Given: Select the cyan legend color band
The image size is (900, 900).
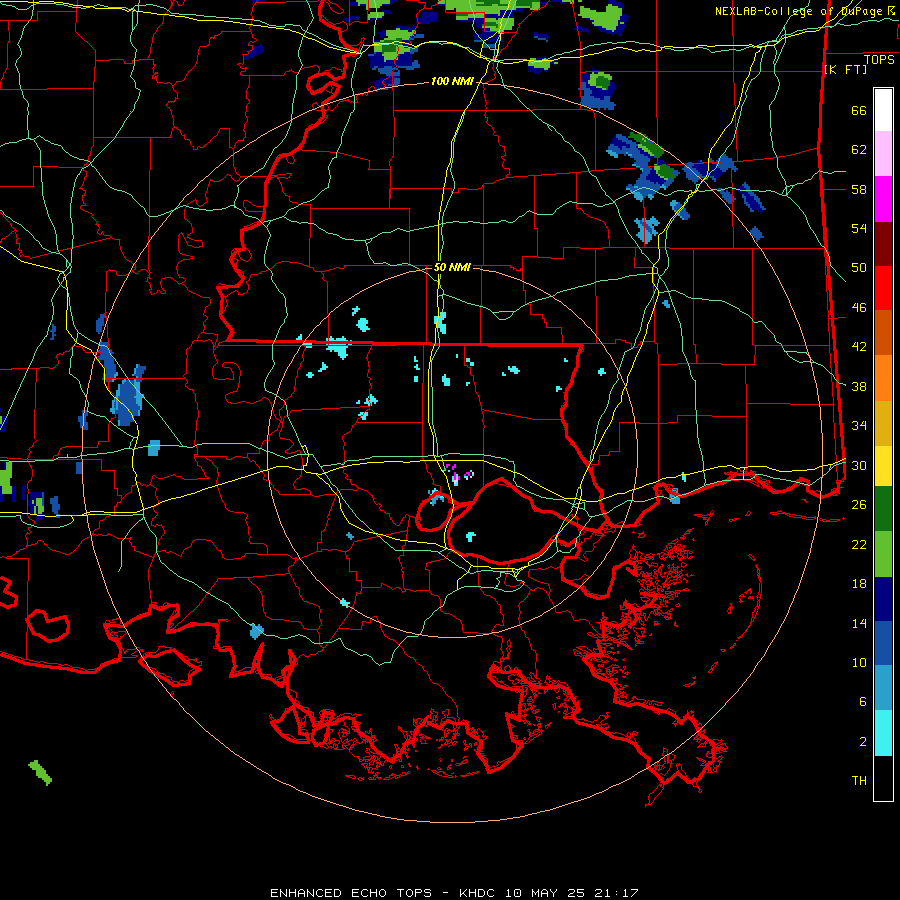Looking at the screenshot, I should coord(883,733).
